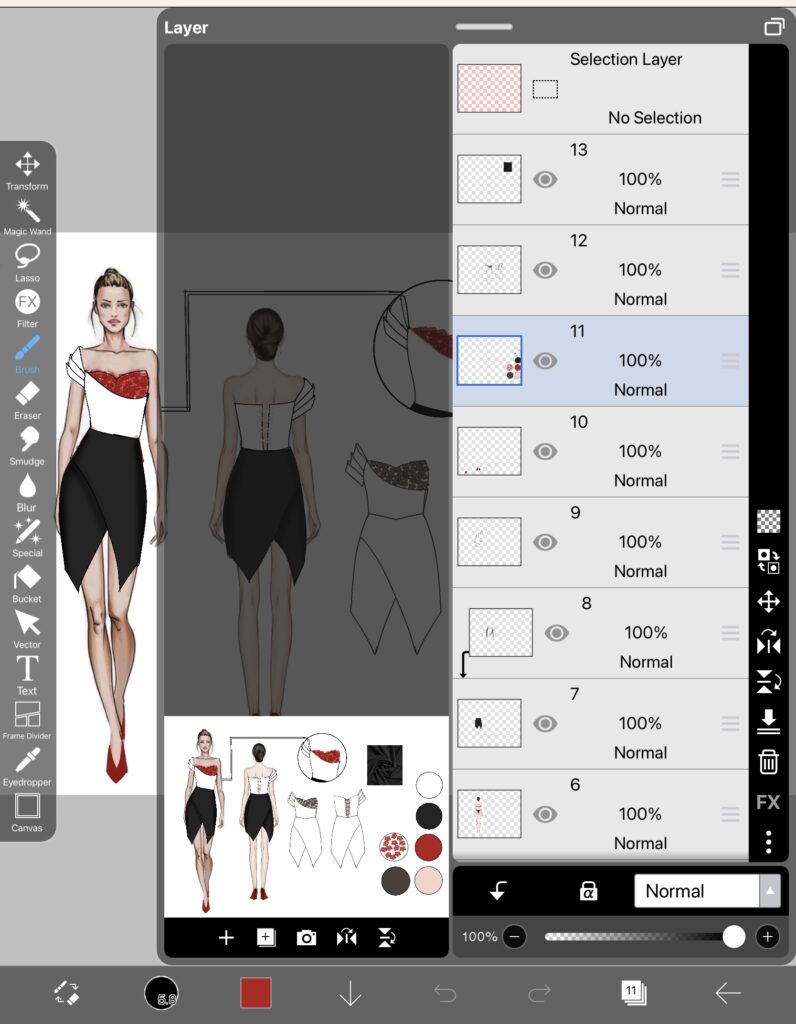
Task: Click the red current color swatch
Action: pos(256,992)
